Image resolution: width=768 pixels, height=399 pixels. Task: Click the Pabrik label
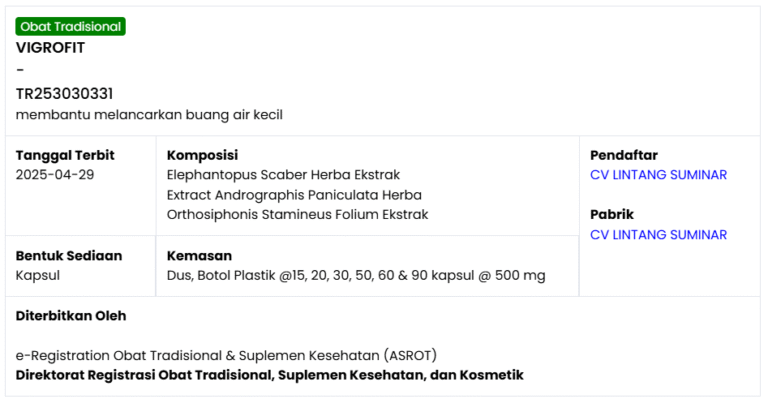(x=612, y=215)
